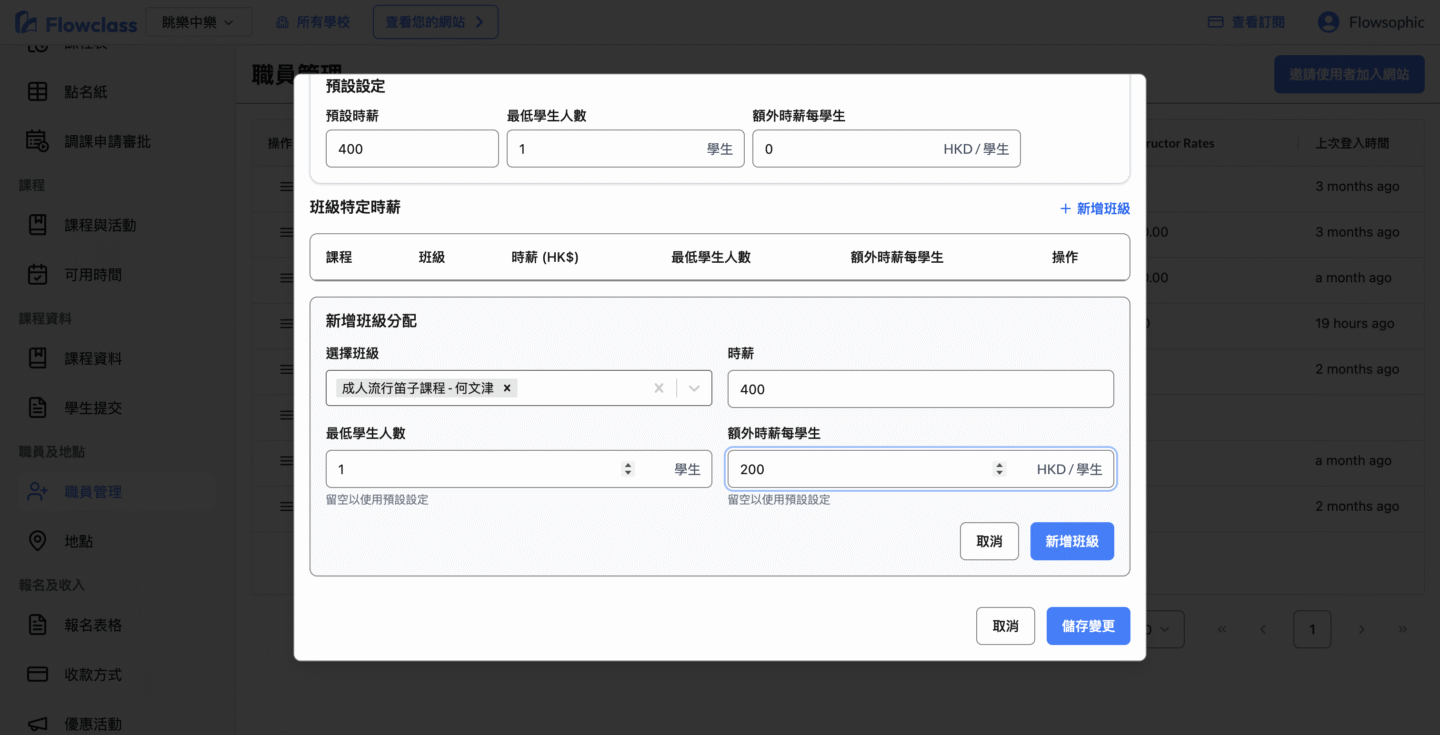Image resolution: width=1440 pixels, height=735 pixels.
Task: Click the 儲存變更 button
Action: point(1088,626)
